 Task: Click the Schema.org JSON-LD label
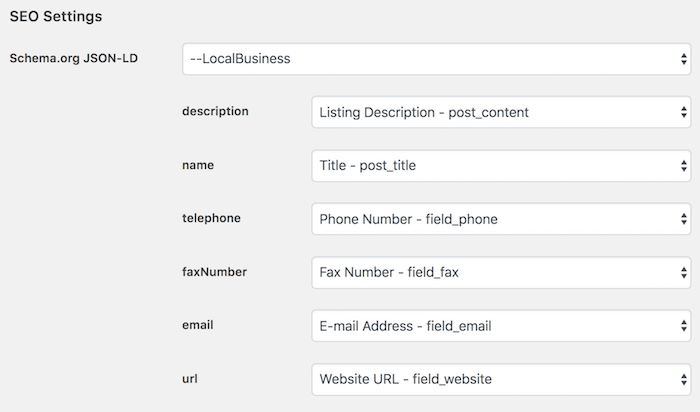[74, 58]
